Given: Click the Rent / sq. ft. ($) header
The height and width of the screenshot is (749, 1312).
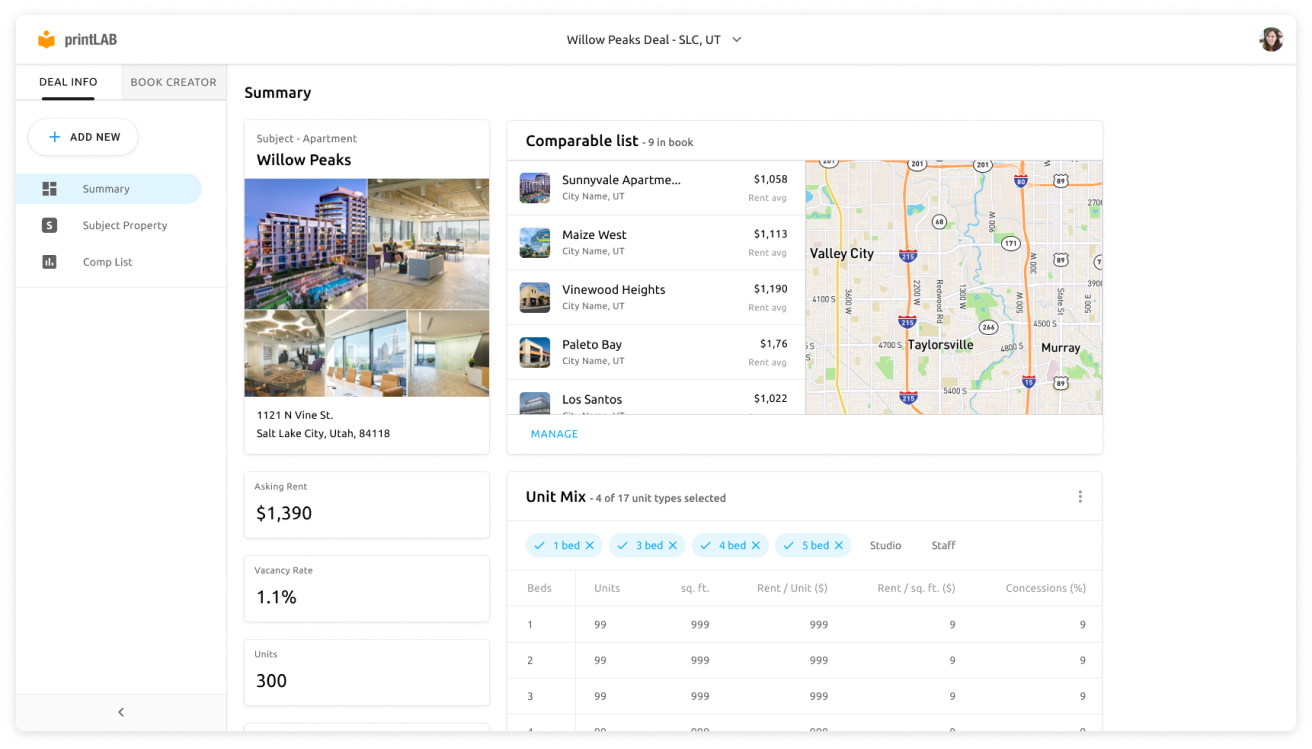Looking at the screenshot, I should 916,588.
